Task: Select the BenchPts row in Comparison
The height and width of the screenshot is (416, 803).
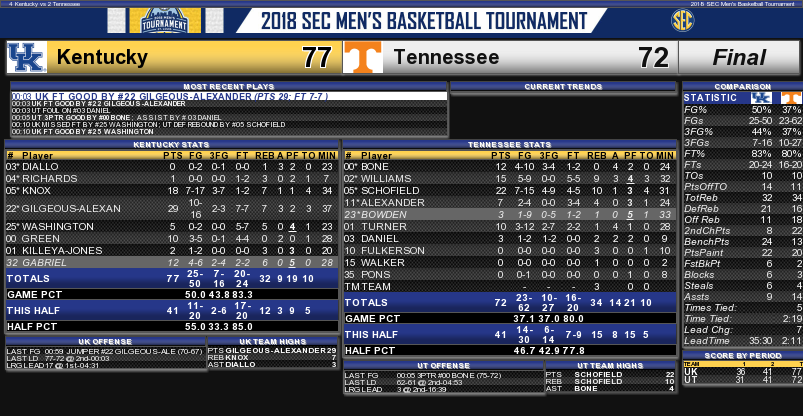Action: point(743,242)
